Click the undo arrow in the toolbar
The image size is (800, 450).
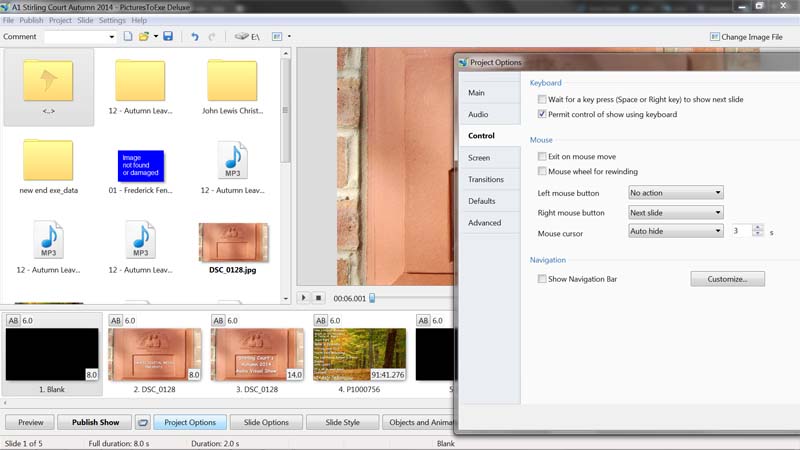[x=192, y=37]
